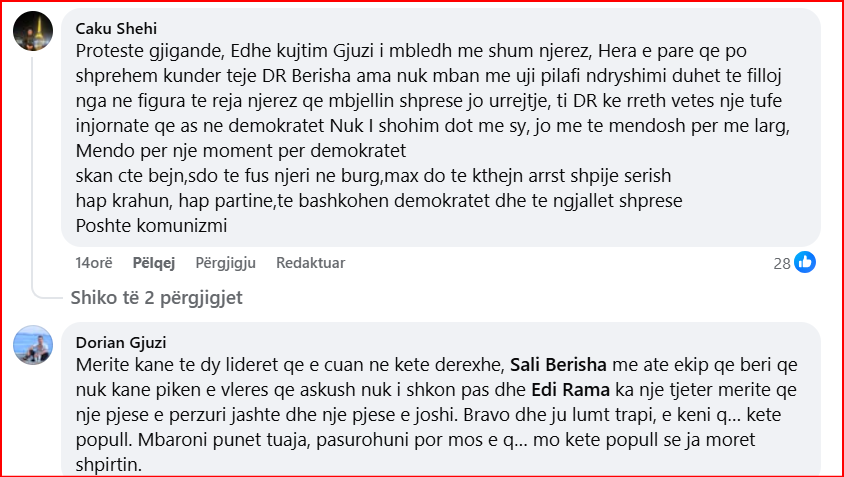This screenshot has width=844, height=477.
Task: Open Dorian Gjuzi's profile picture
Action: (x=32, y=345)
